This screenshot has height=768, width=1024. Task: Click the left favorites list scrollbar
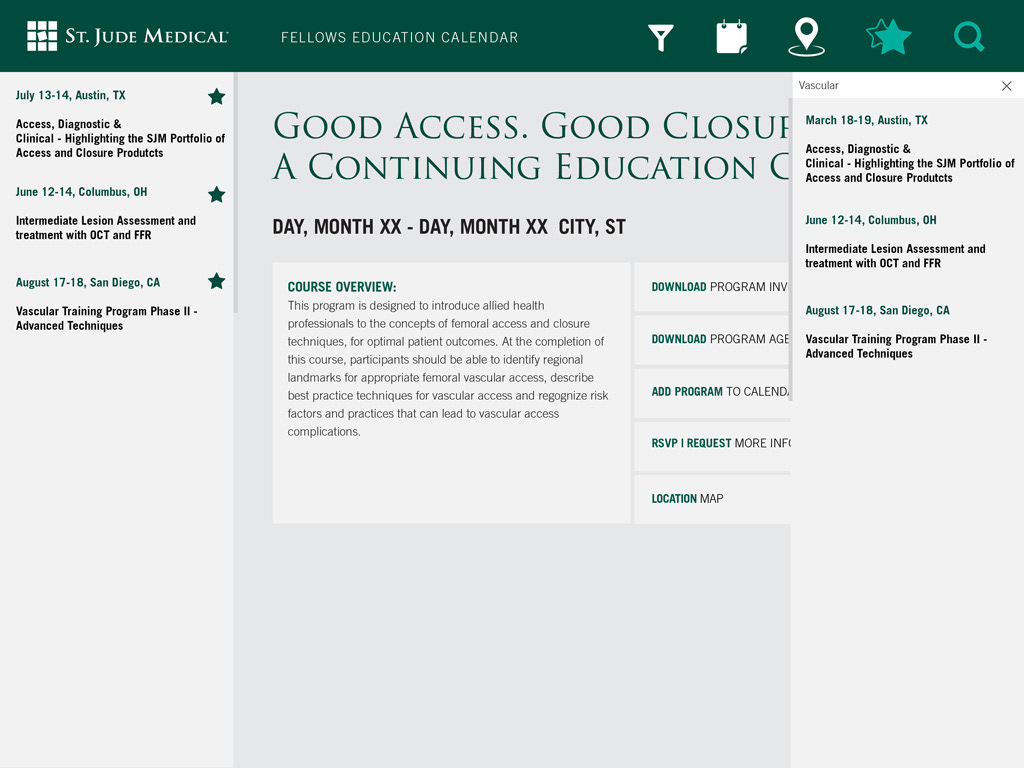235,193
